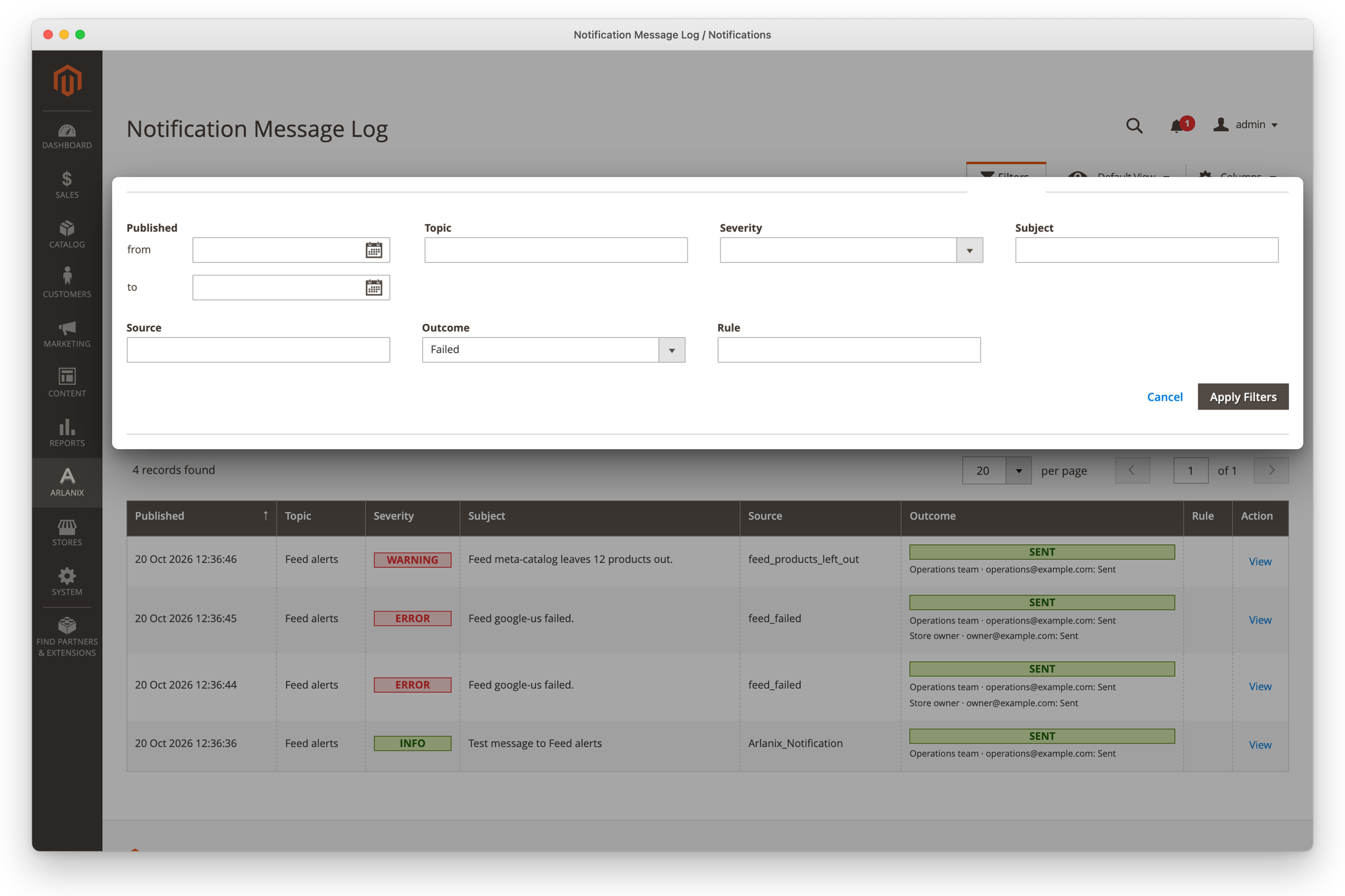1345x896 pixels.
Task: Focus the Topic filter field
Action: 556,250
